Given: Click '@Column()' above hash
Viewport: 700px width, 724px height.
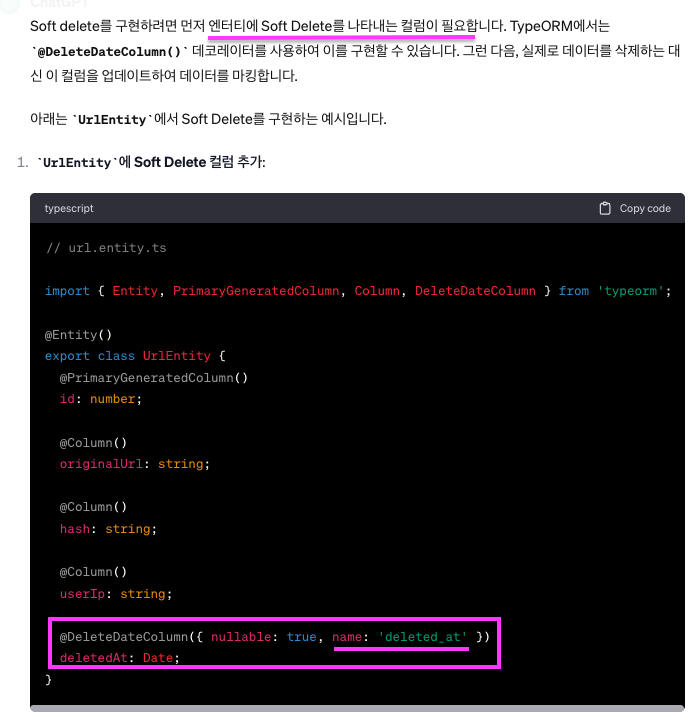Looking at the screenshot, I should (93, 507).
